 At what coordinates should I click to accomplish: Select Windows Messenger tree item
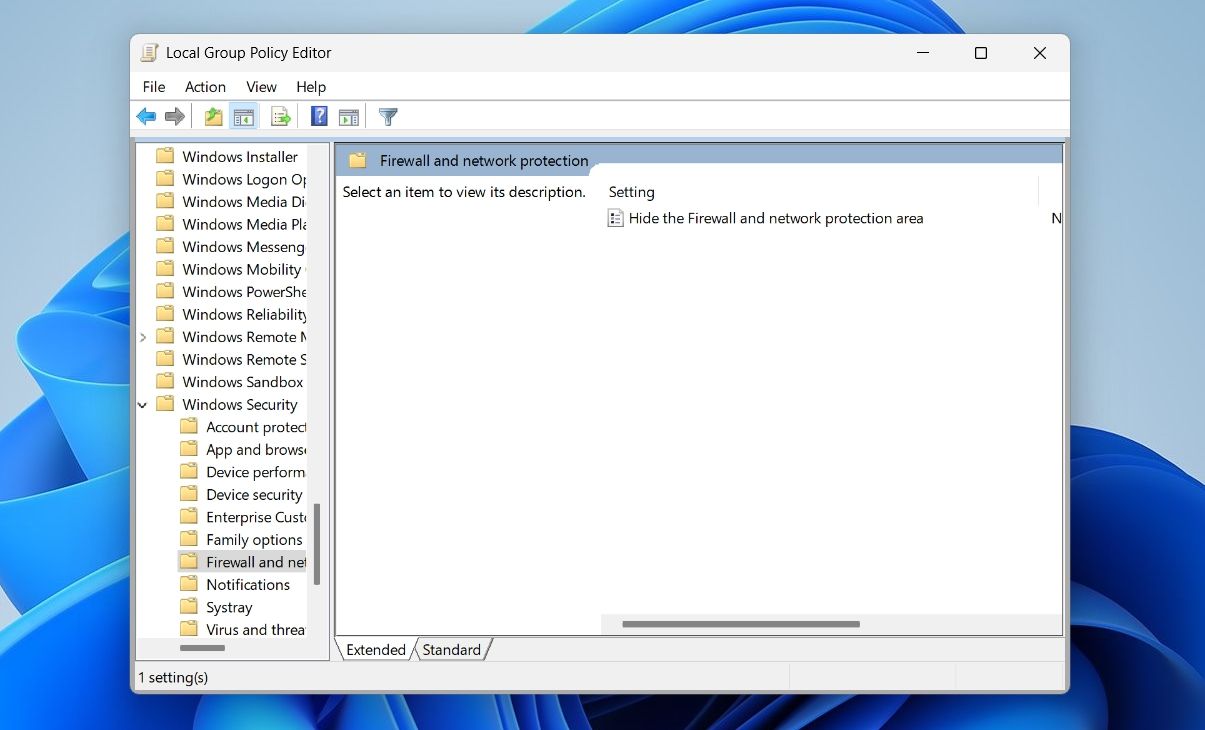pyautogui.click(x=244, y=247)
